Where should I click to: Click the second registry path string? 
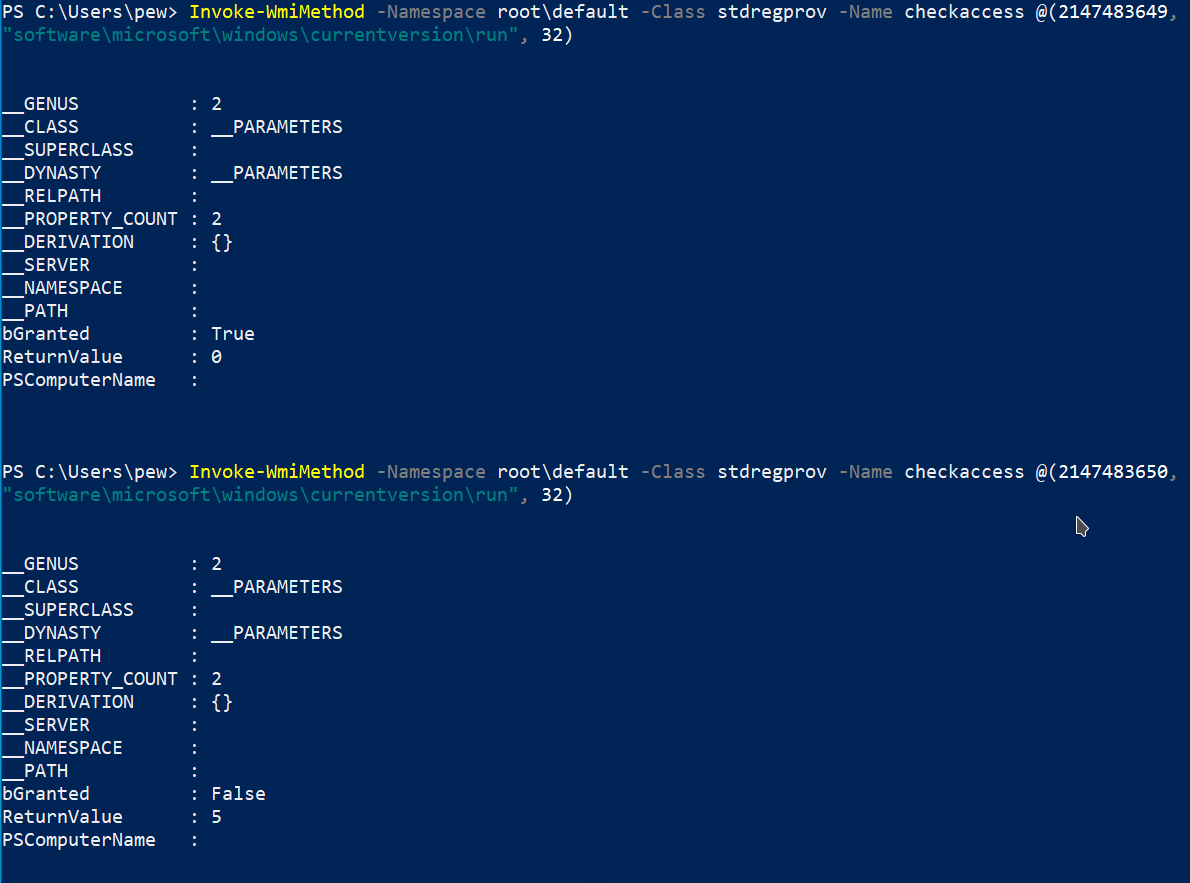(x=260, y=495)
